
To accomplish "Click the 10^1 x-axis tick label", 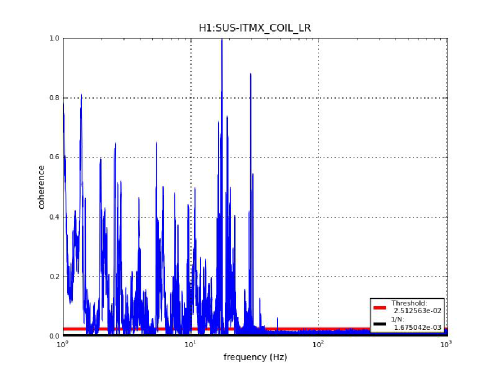I will pyautogui.click(x=190, y=344).
